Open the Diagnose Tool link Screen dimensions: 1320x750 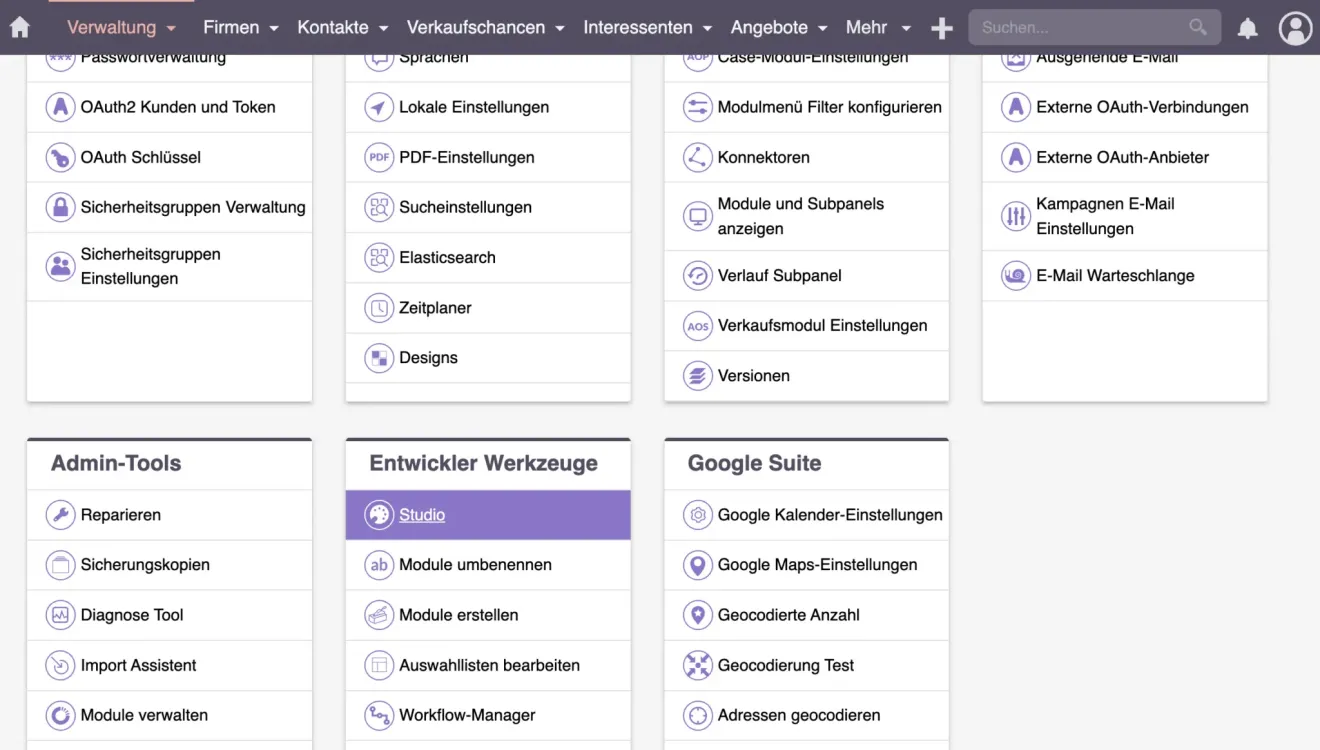[x=132, y=615]
